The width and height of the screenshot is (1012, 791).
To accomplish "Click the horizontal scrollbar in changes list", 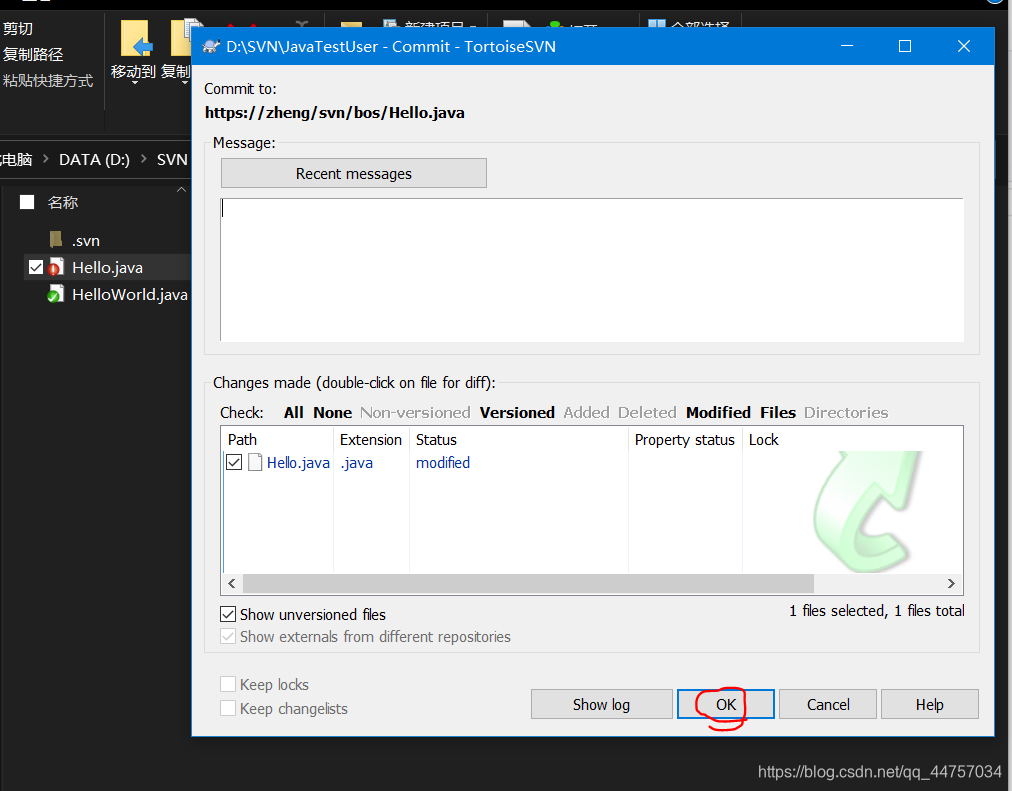I will point(528,583).
